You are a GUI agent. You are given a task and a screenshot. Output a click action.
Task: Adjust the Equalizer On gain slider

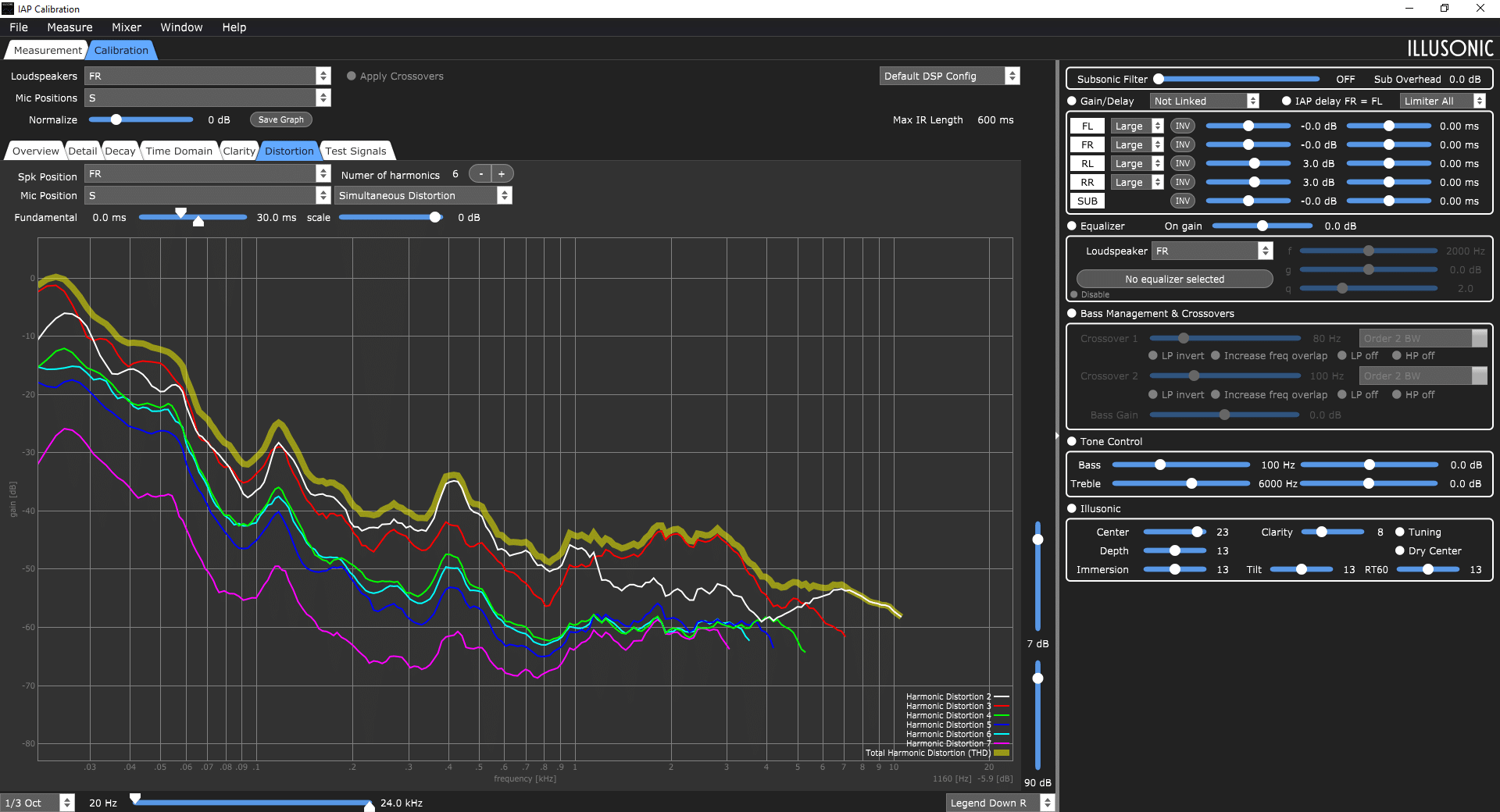(1262, 226)
